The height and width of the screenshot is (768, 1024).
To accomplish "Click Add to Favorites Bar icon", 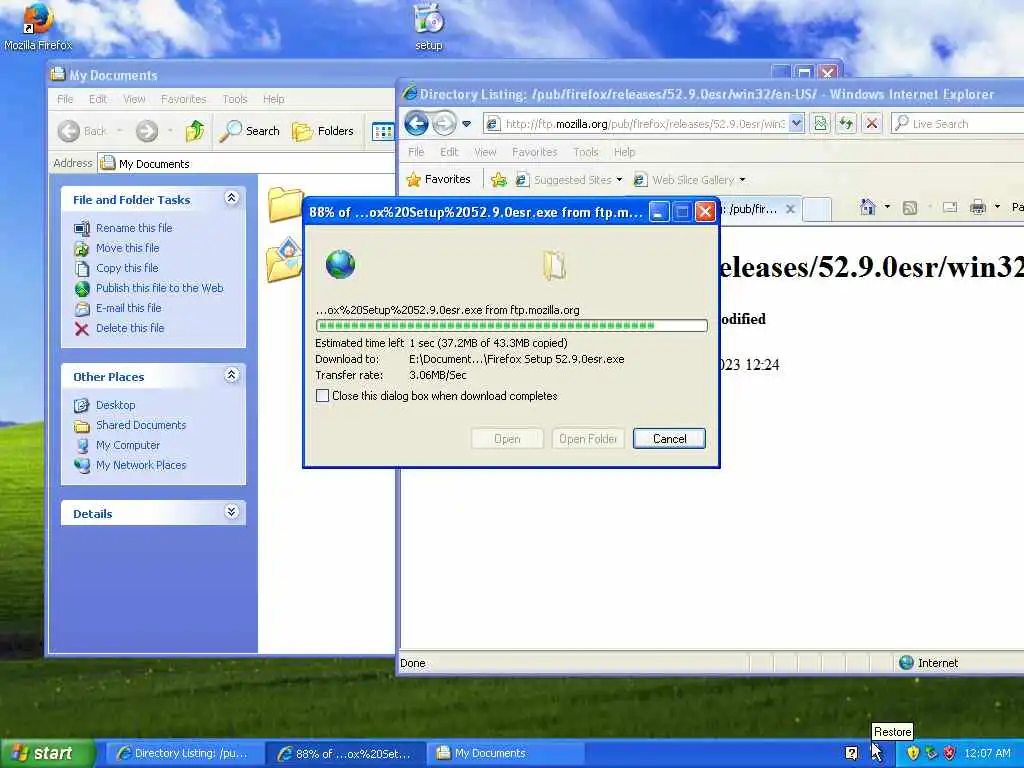I will point(499,180).
